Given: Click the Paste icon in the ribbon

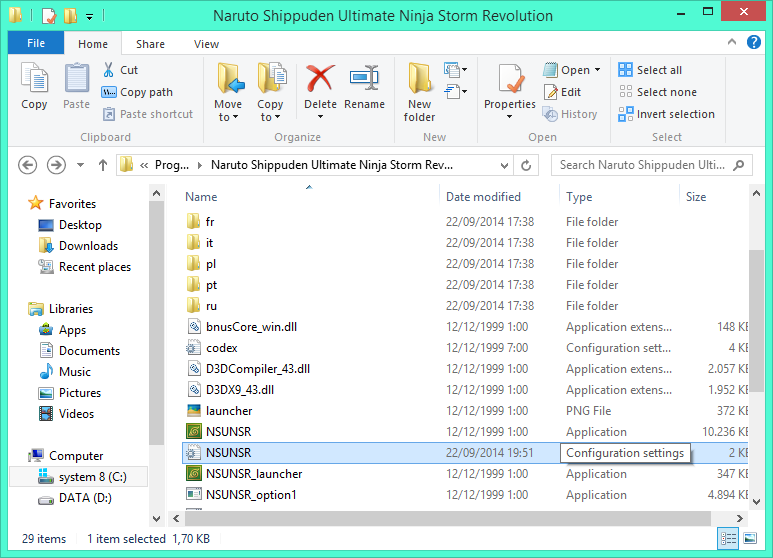Looking at the screenshot, I should [76, 78].
